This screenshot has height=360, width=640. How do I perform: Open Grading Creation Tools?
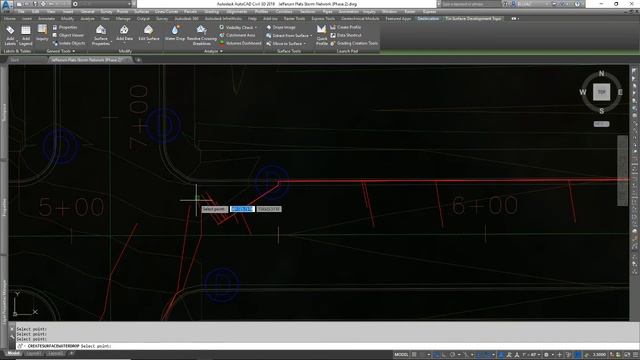point(354,43)
